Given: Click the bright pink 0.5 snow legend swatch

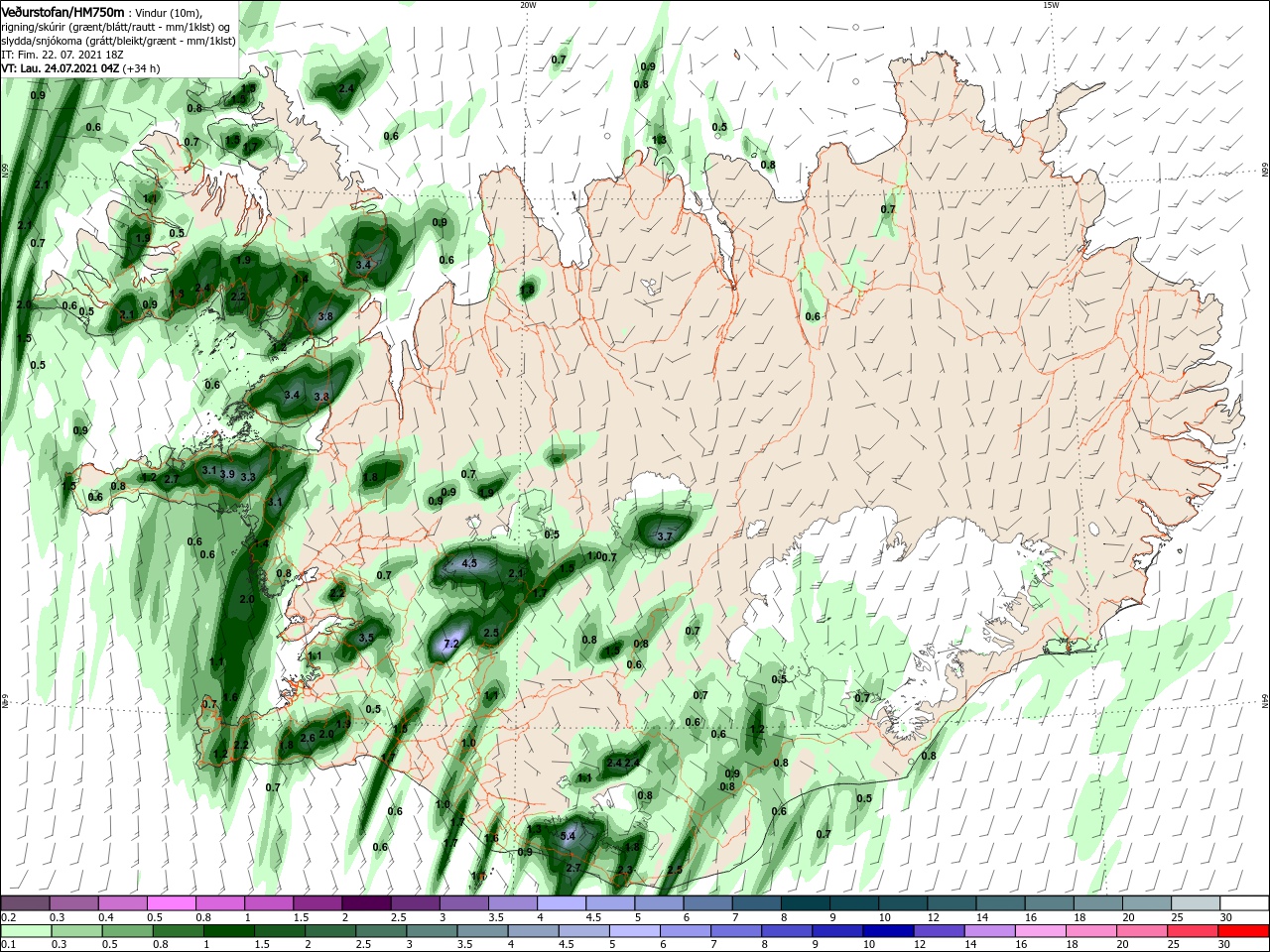Looking at the screenshot, I should [172, 902].
